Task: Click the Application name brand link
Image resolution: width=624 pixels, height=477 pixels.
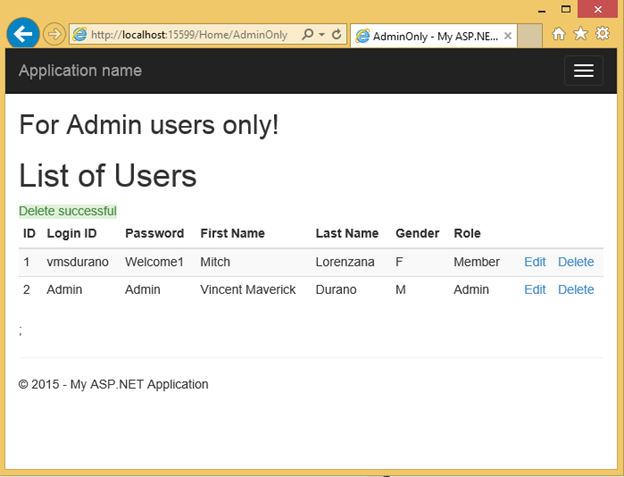Action: tap(80, 70)
